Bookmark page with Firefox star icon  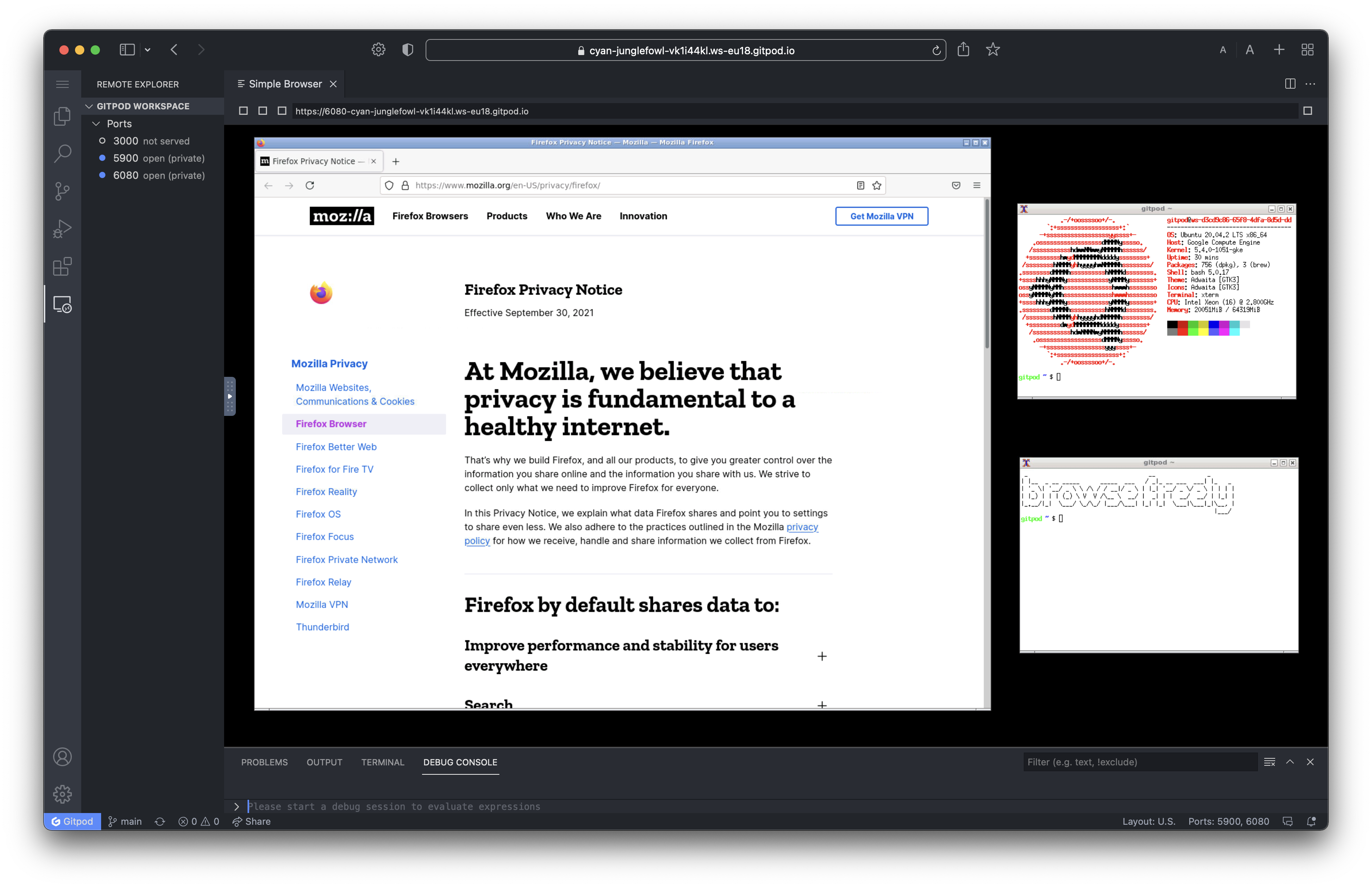point(876,185)
